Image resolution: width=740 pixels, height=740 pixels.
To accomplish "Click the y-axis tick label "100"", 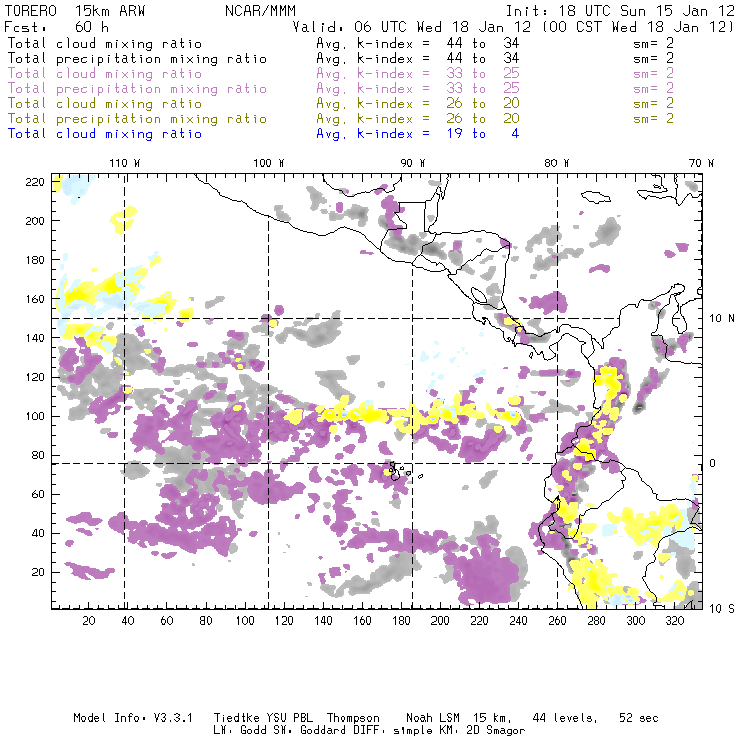I will (x=35, y=416).
